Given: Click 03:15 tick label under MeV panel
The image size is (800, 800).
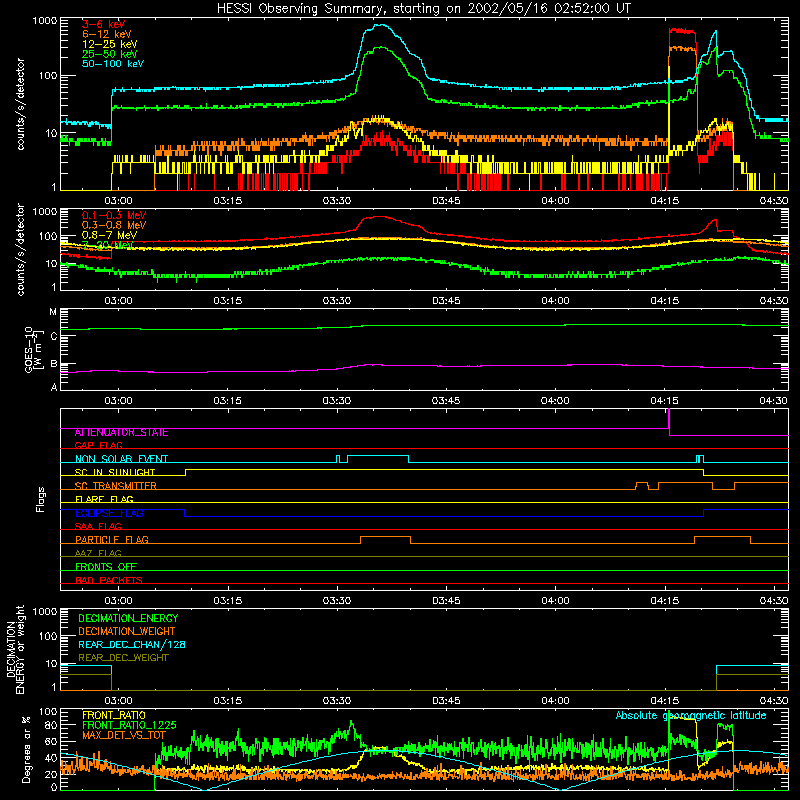Looking at the screenshot, I should (228, 301).
